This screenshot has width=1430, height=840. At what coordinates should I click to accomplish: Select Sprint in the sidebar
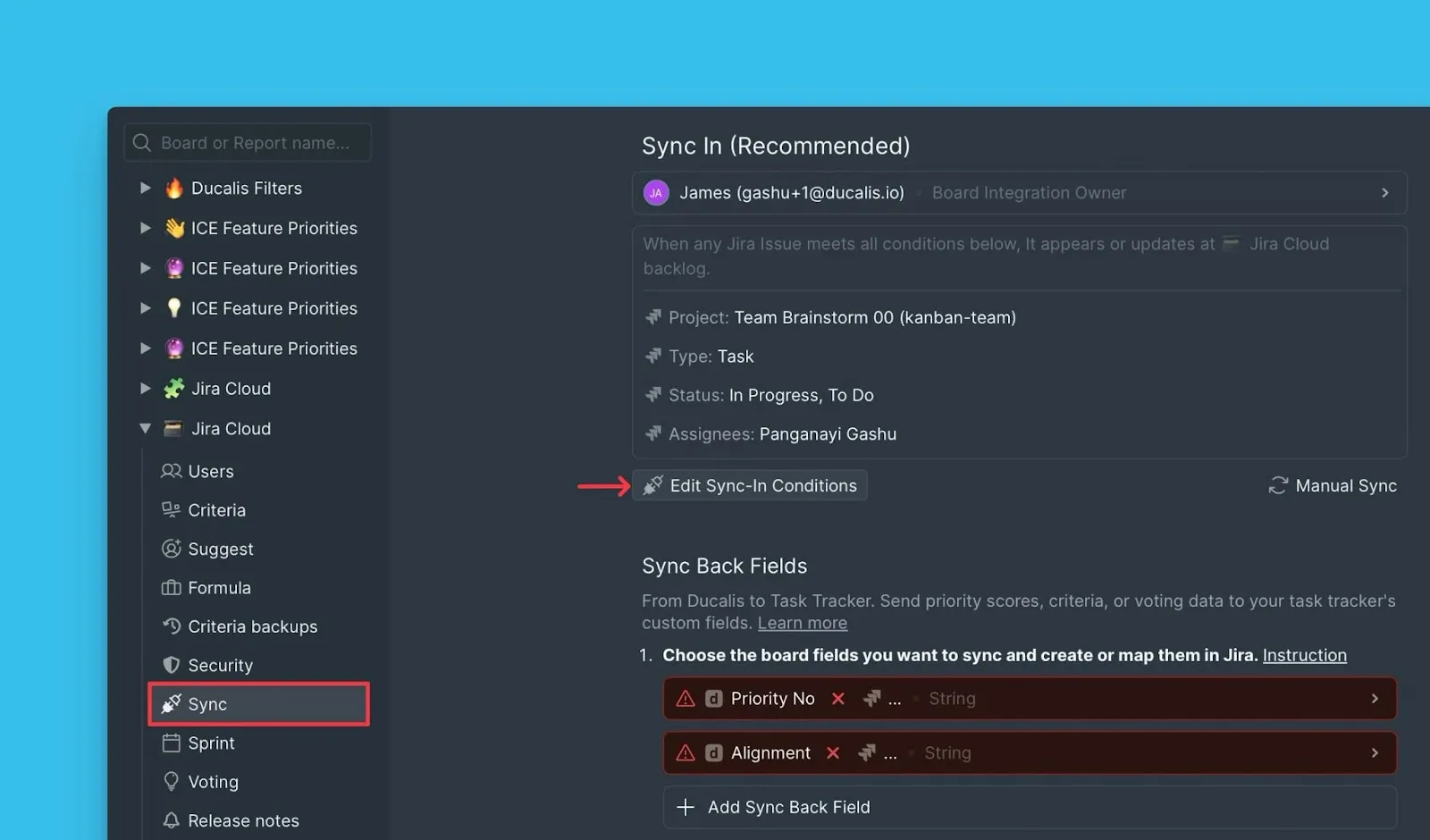coord(211,743)
